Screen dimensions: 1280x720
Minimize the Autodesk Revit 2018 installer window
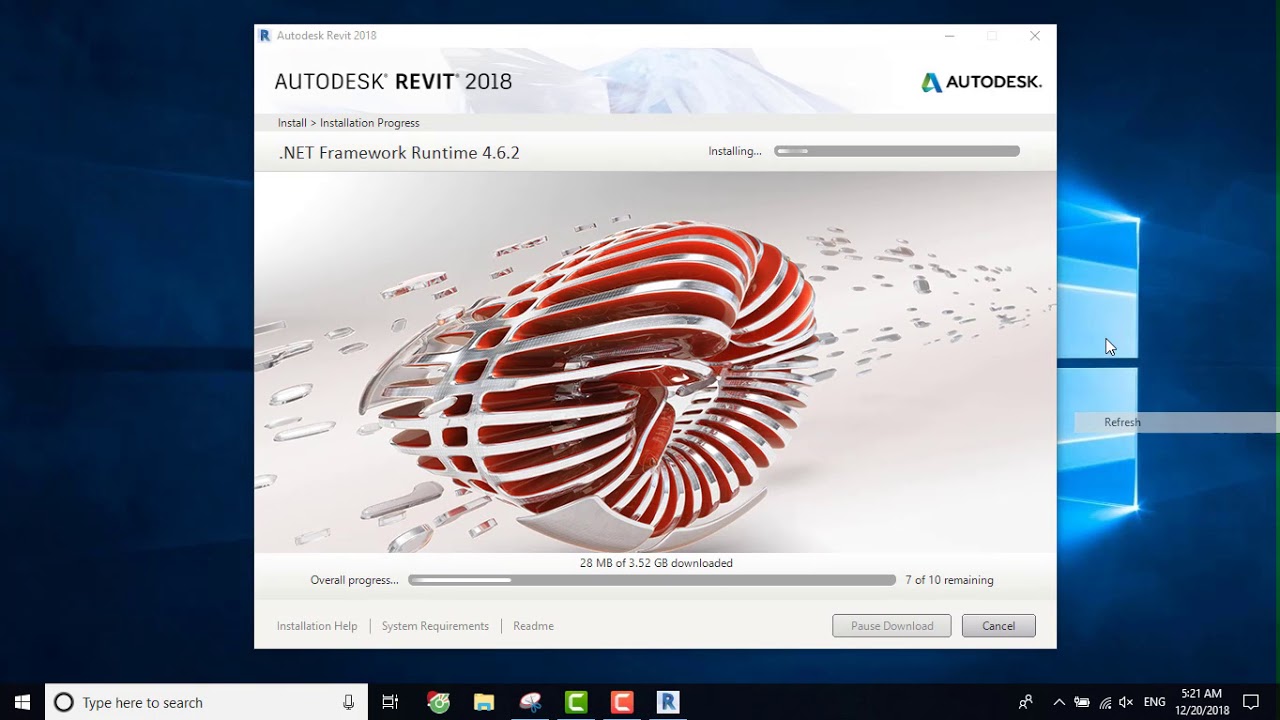[949, 36]
